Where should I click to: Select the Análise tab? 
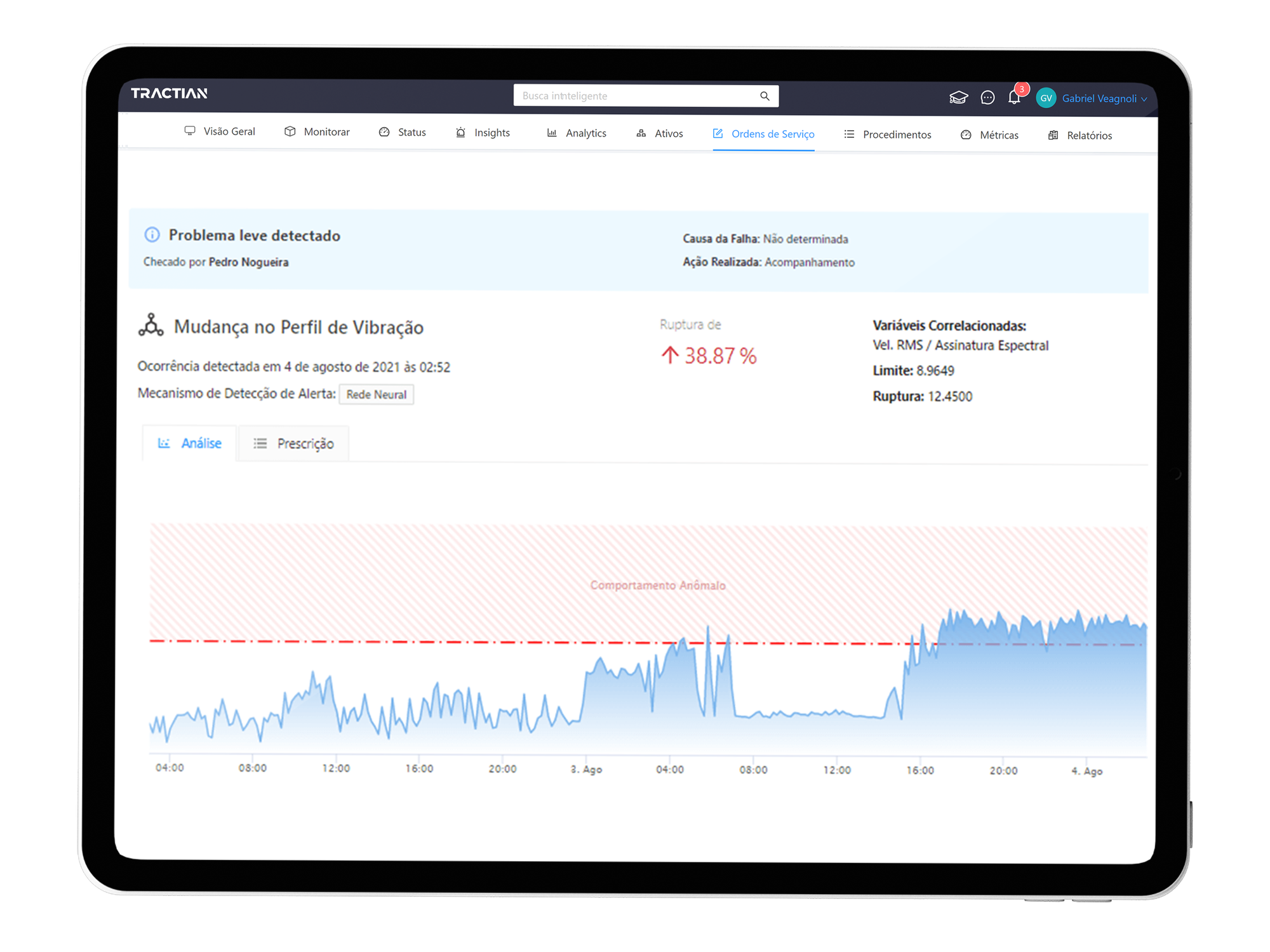click(x=189, y=443)
